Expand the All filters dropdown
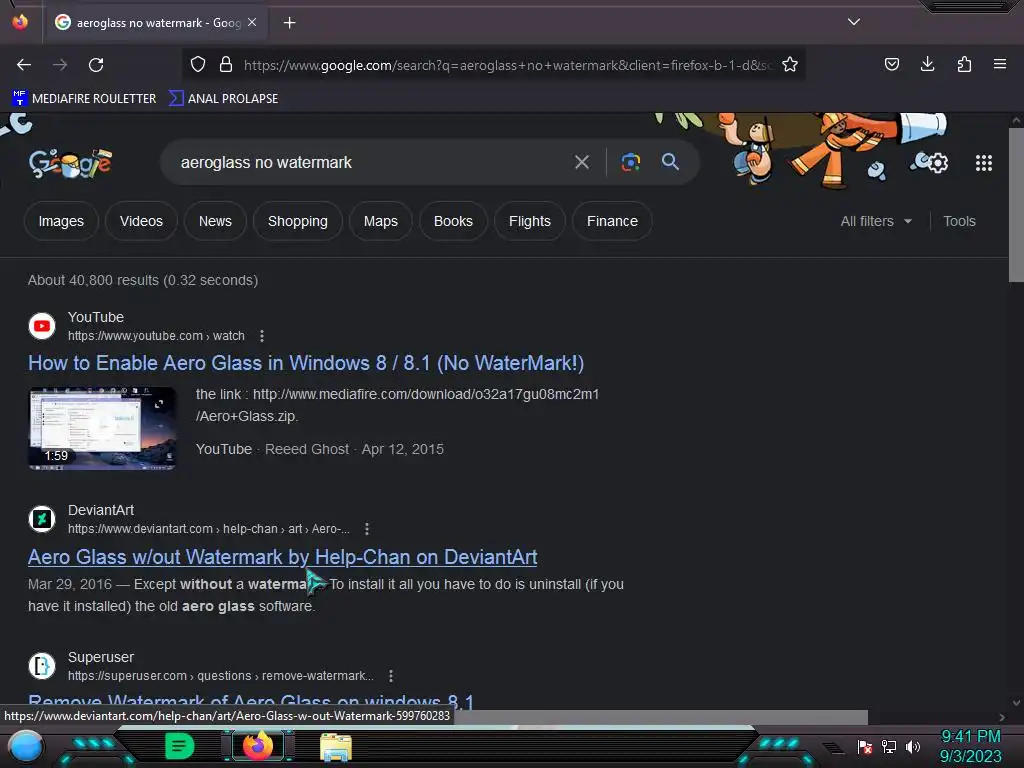1024x768 pixels. [x=876, y=221]
